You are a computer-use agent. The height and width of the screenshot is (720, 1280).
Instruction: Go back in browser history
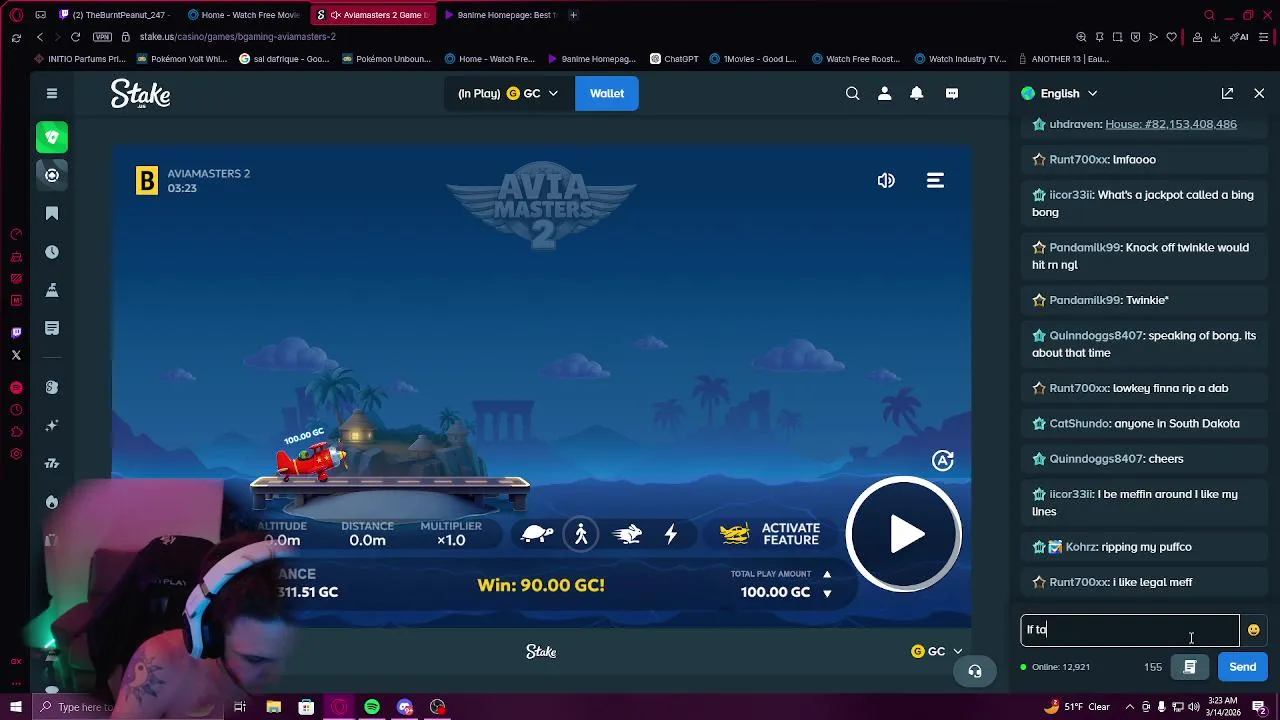(x=39, y=37)
